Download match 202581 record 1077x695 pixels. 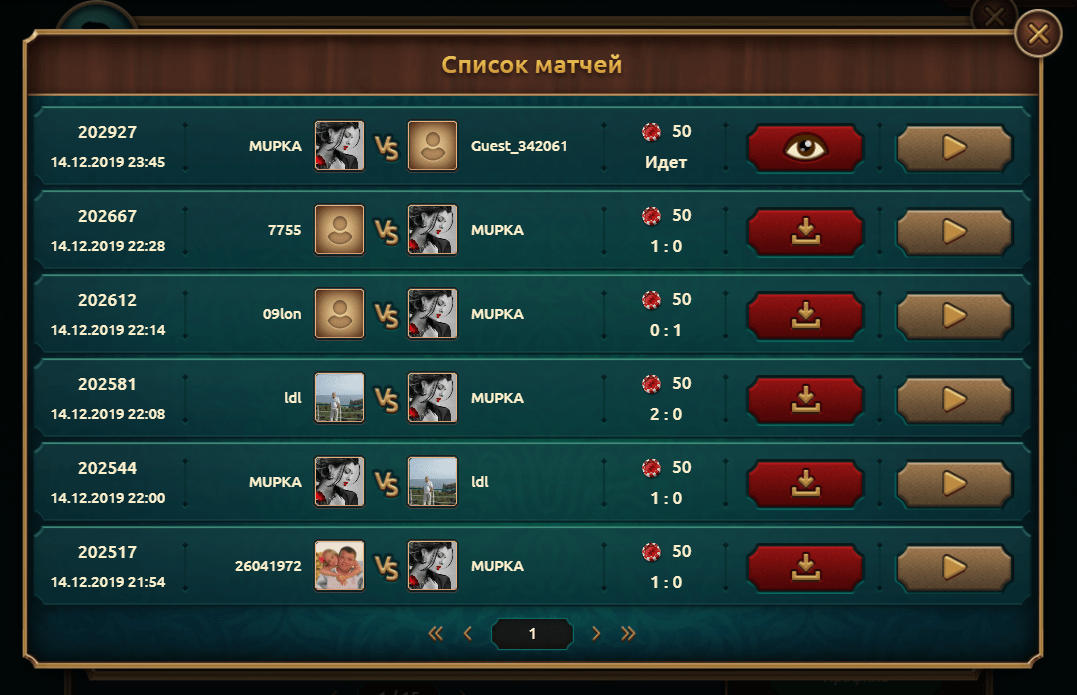click(x=805, y=400)
